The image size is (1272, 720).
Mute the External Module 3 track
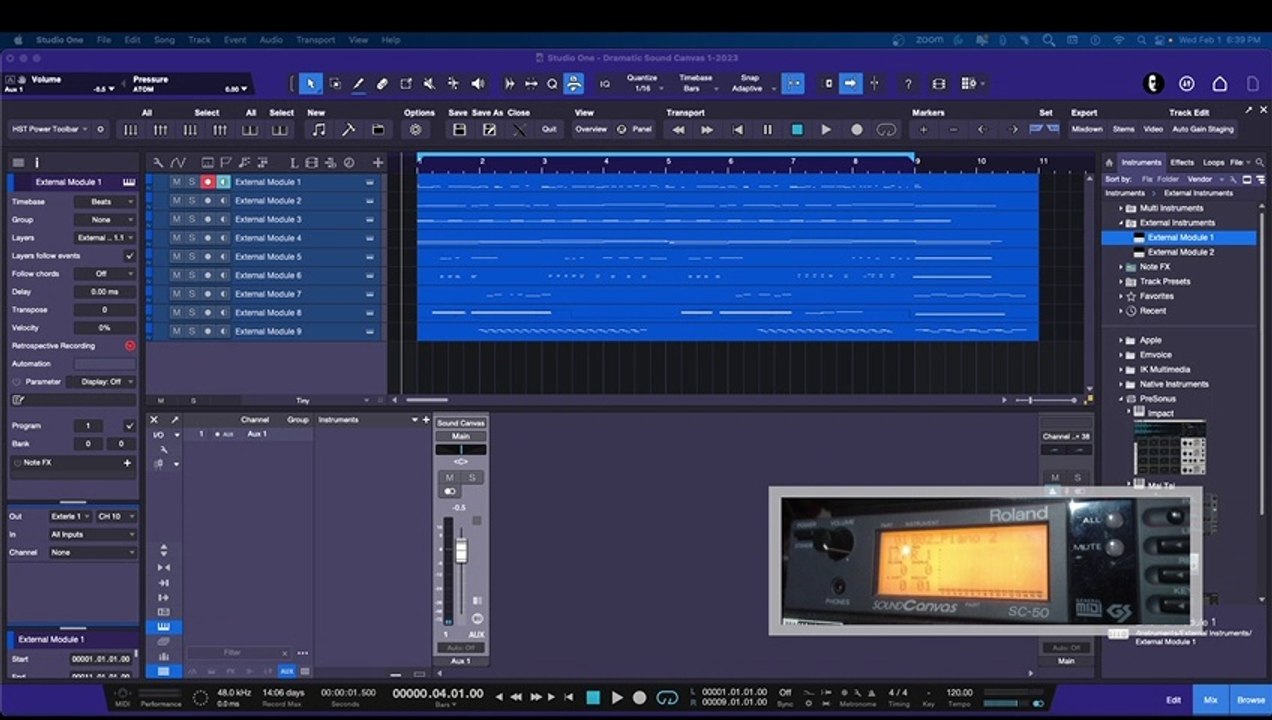[x=176, y=219]
